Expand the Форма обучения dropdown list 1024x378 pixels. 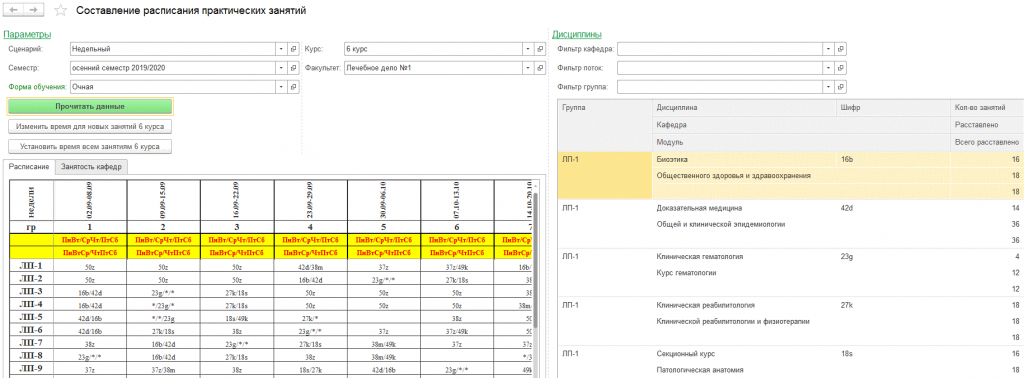point(281,87)
